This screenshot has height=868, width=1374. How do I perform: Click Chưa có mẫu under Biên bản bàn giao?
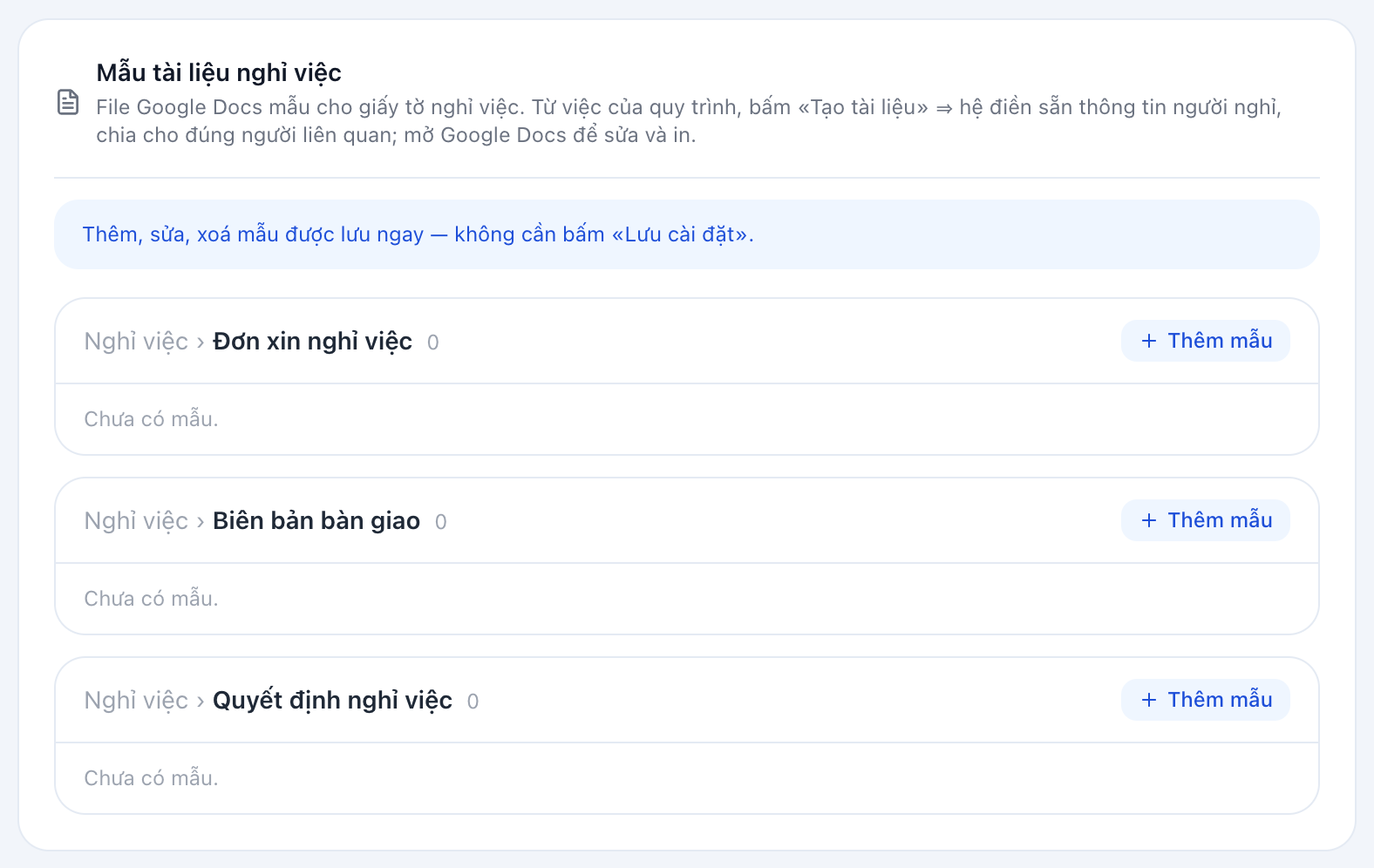151,599
